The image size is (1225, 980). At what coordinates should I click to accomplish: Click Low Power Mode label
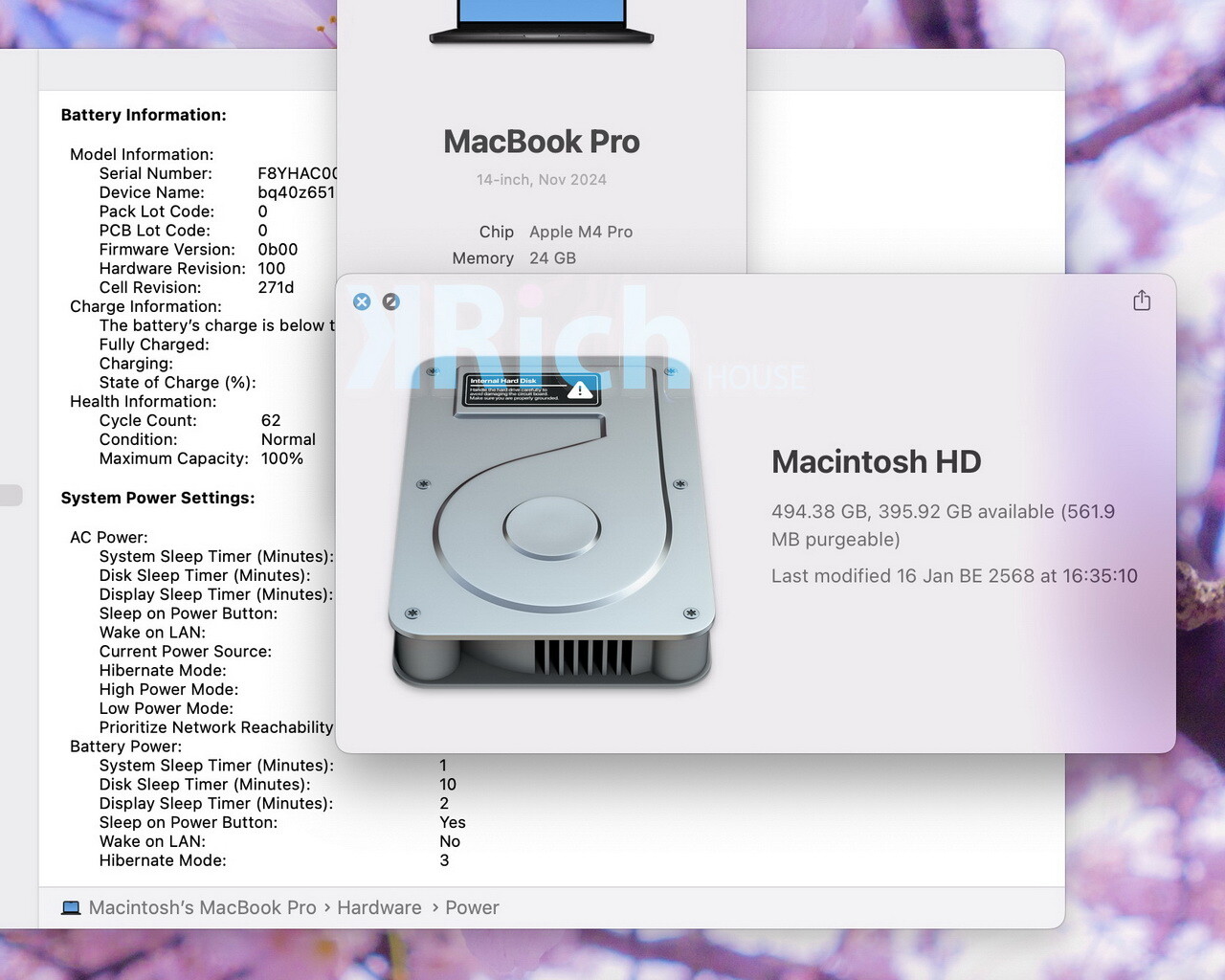click(x=167, y=709)
